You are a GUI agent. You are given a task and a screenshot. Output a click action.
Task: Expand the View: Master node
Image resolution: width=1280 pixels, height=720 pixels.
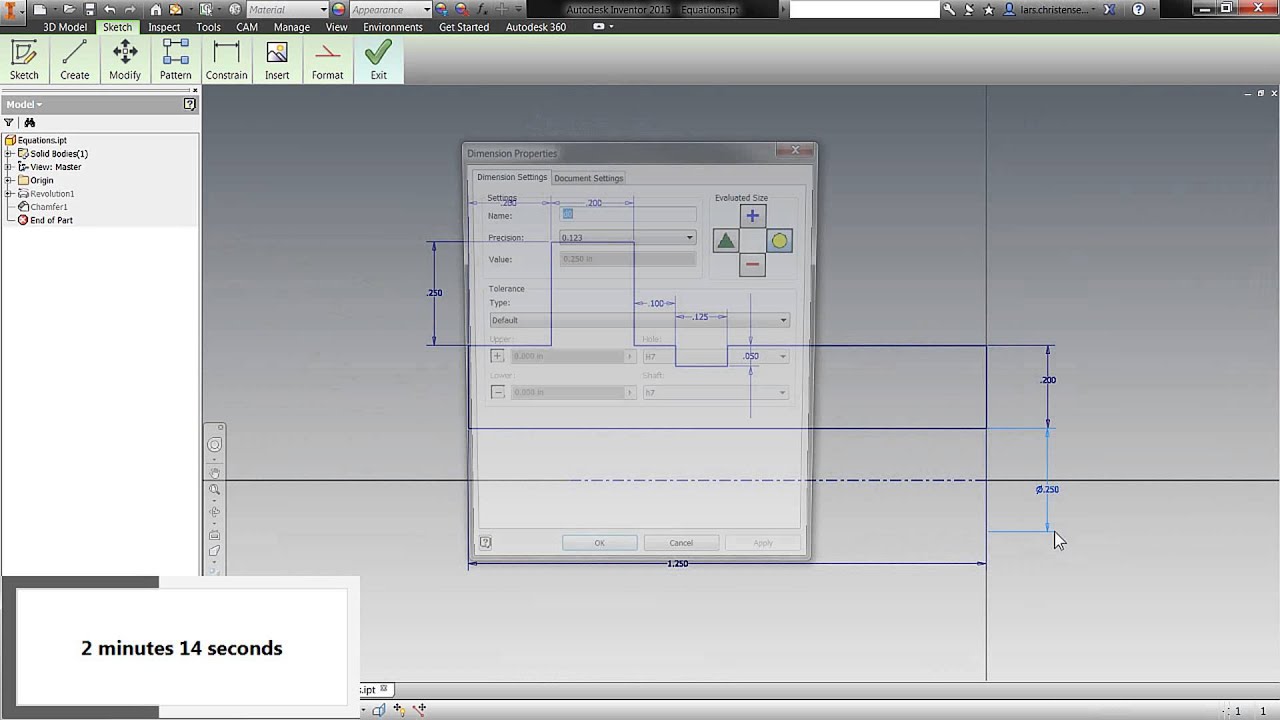pyautogui.click(x=9, y=167)
